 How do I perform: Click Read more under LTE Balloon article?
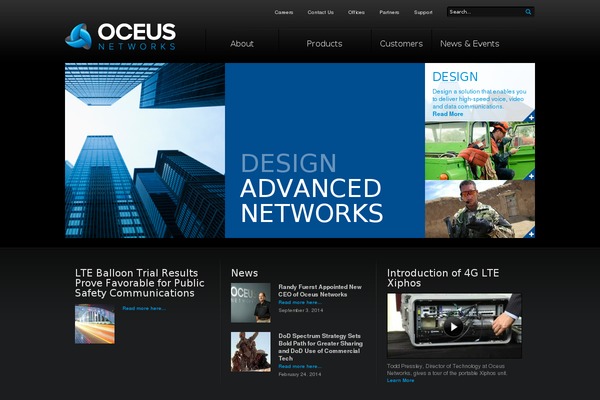(x=144, y=308)
